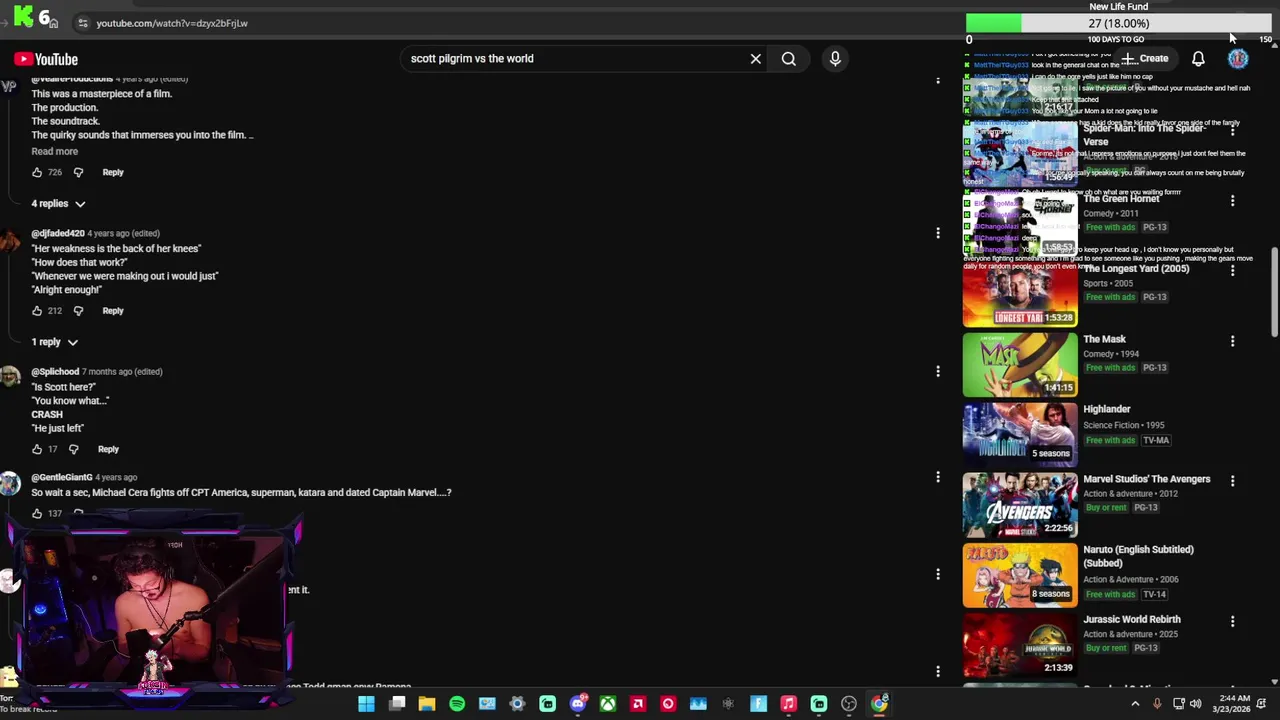Like the 'masterpiece of a film' comment

[x=37, y=172]
